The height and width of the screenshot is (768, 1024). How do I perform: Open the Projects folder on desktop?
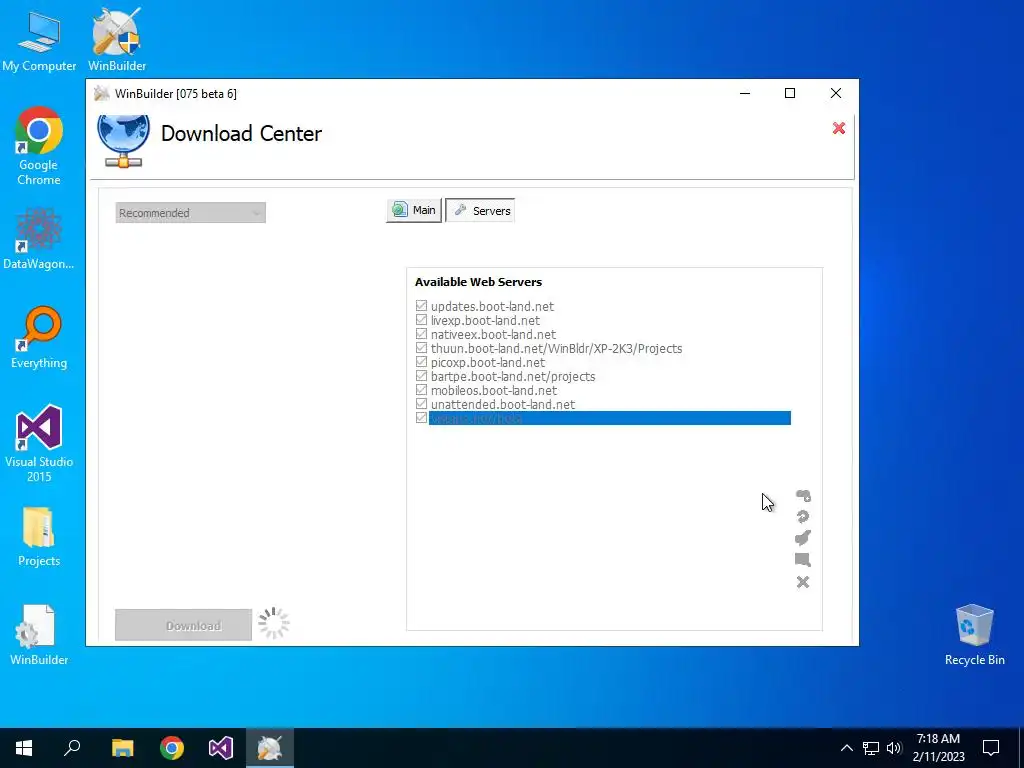pyautogui.click(x=39, y=536)
